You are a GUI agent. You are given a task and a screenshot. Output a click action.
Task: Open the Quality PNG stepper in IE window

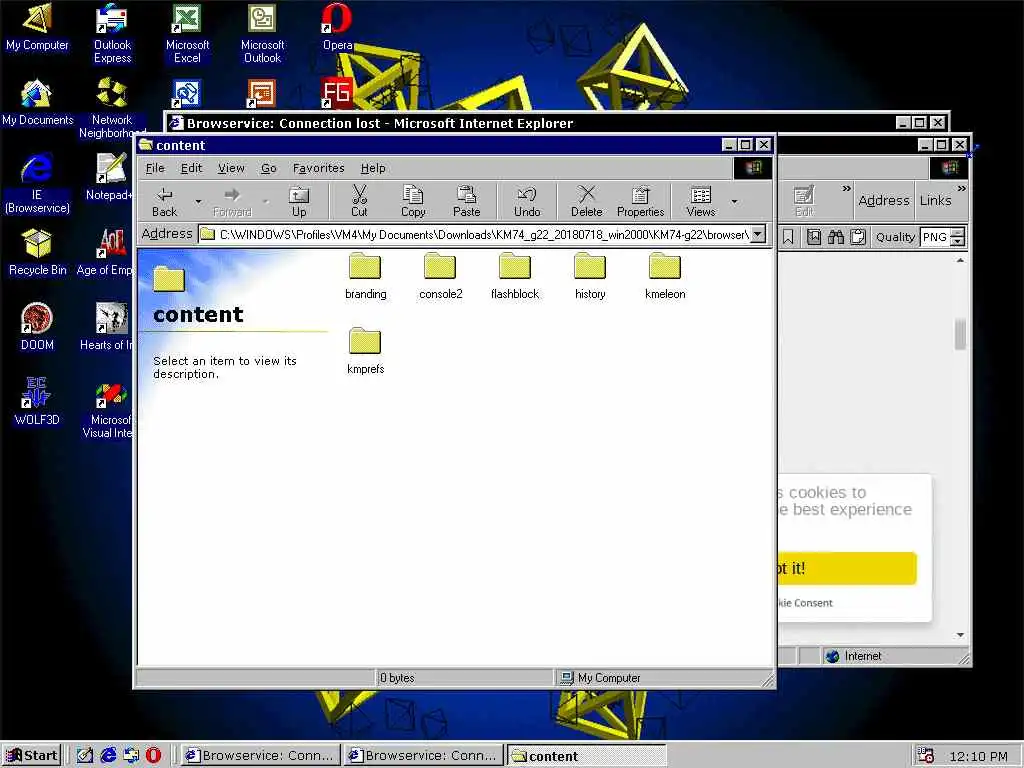(957, 237)
